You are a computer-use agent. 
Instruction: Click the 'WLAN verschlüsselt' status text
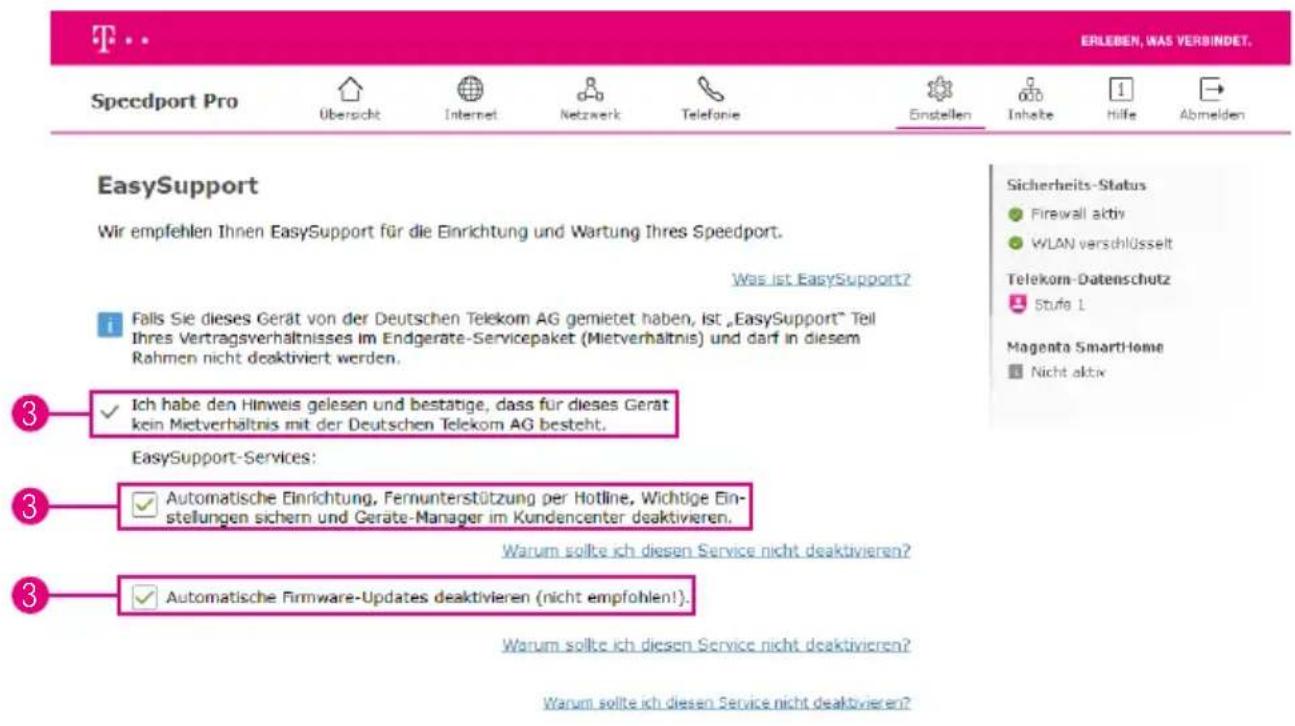coord(1102,243)
